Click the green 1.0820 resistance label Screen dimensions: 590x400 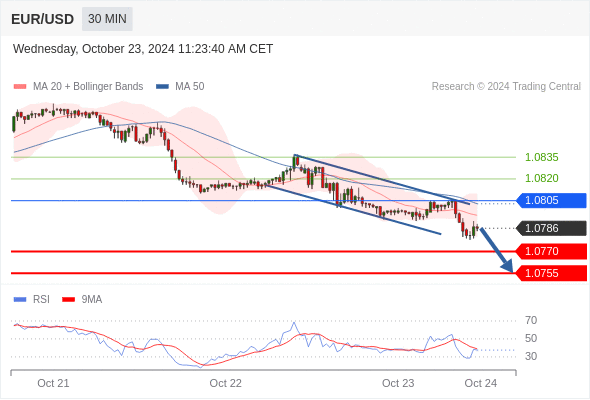point(541,178)
